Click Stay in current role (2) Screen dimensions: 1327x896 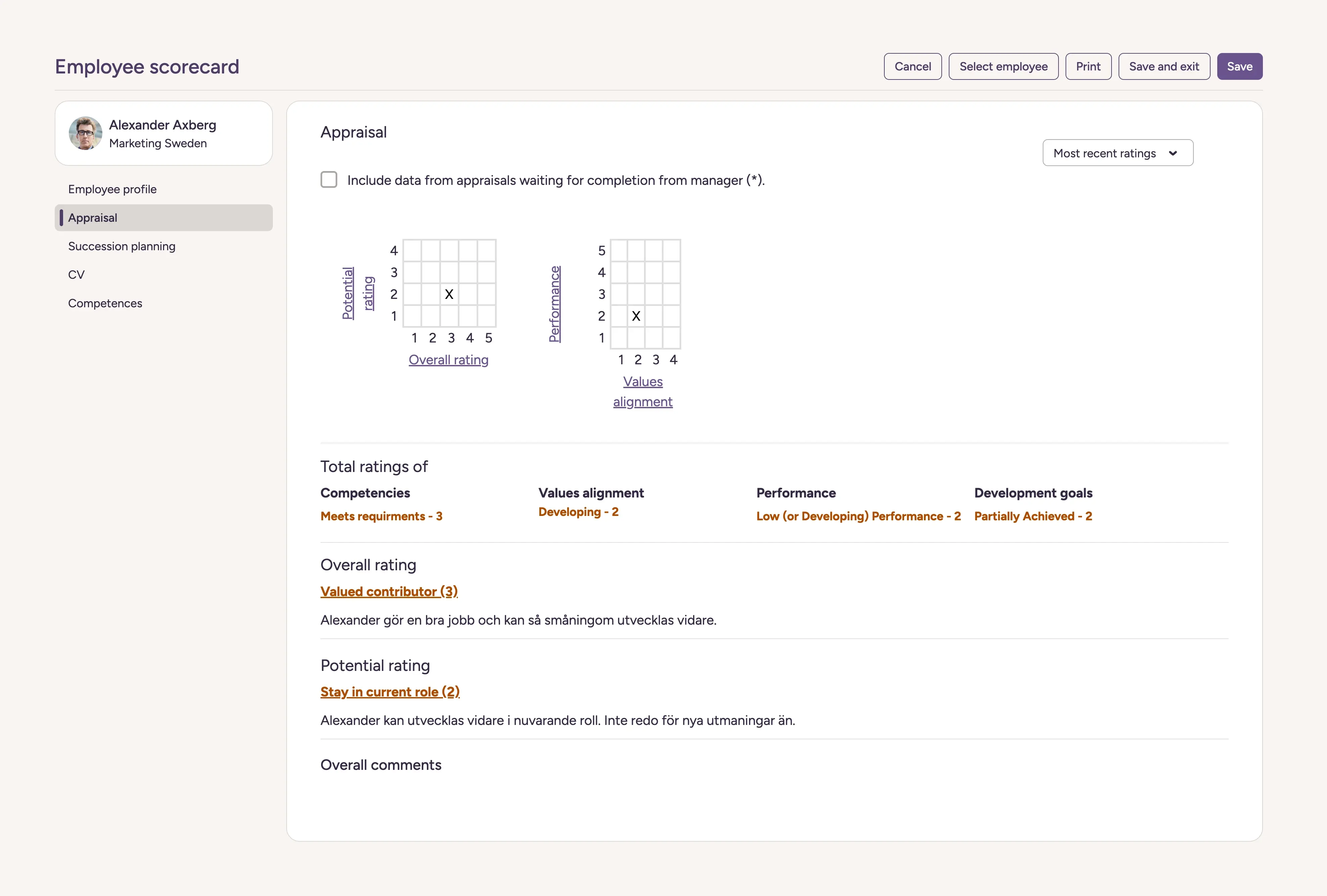point(389,692)
